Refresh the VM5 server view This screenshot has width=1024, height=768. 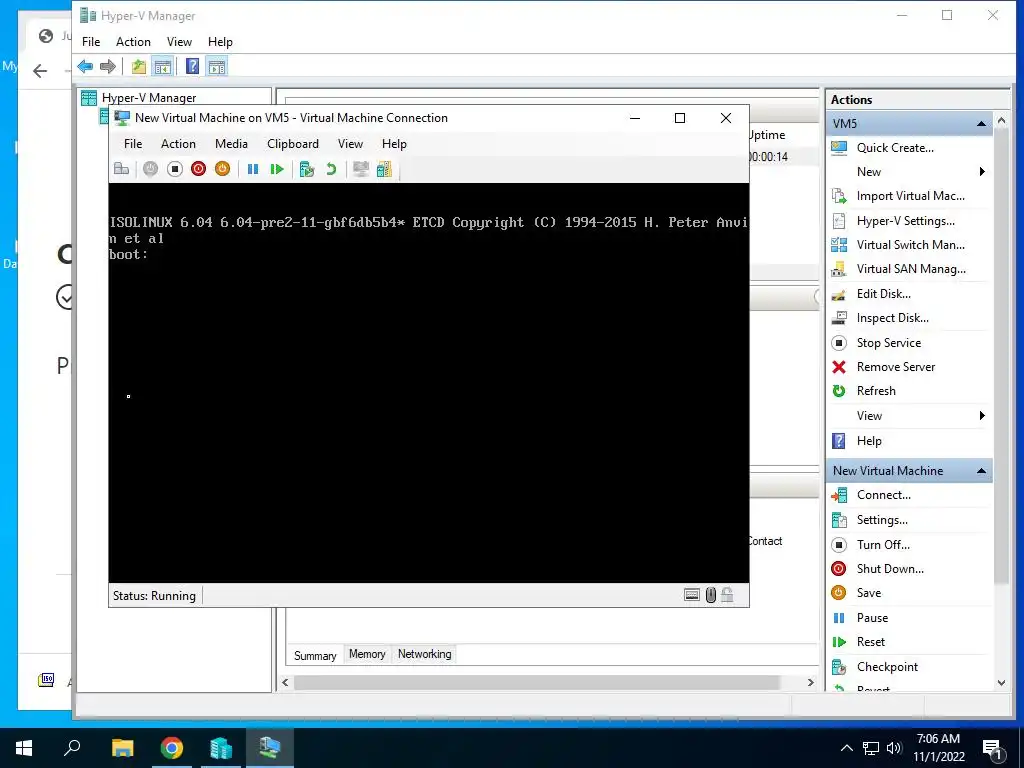876,391
